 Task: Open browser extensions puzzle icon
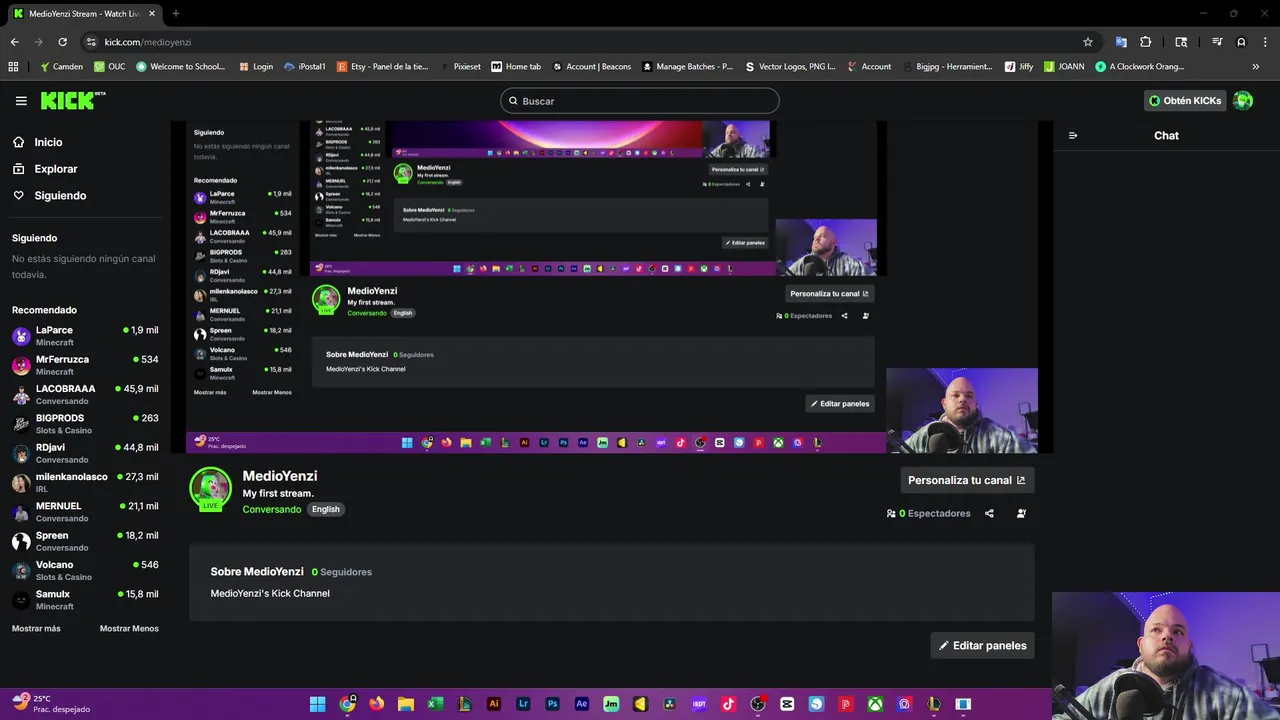tap(1146, 42)
